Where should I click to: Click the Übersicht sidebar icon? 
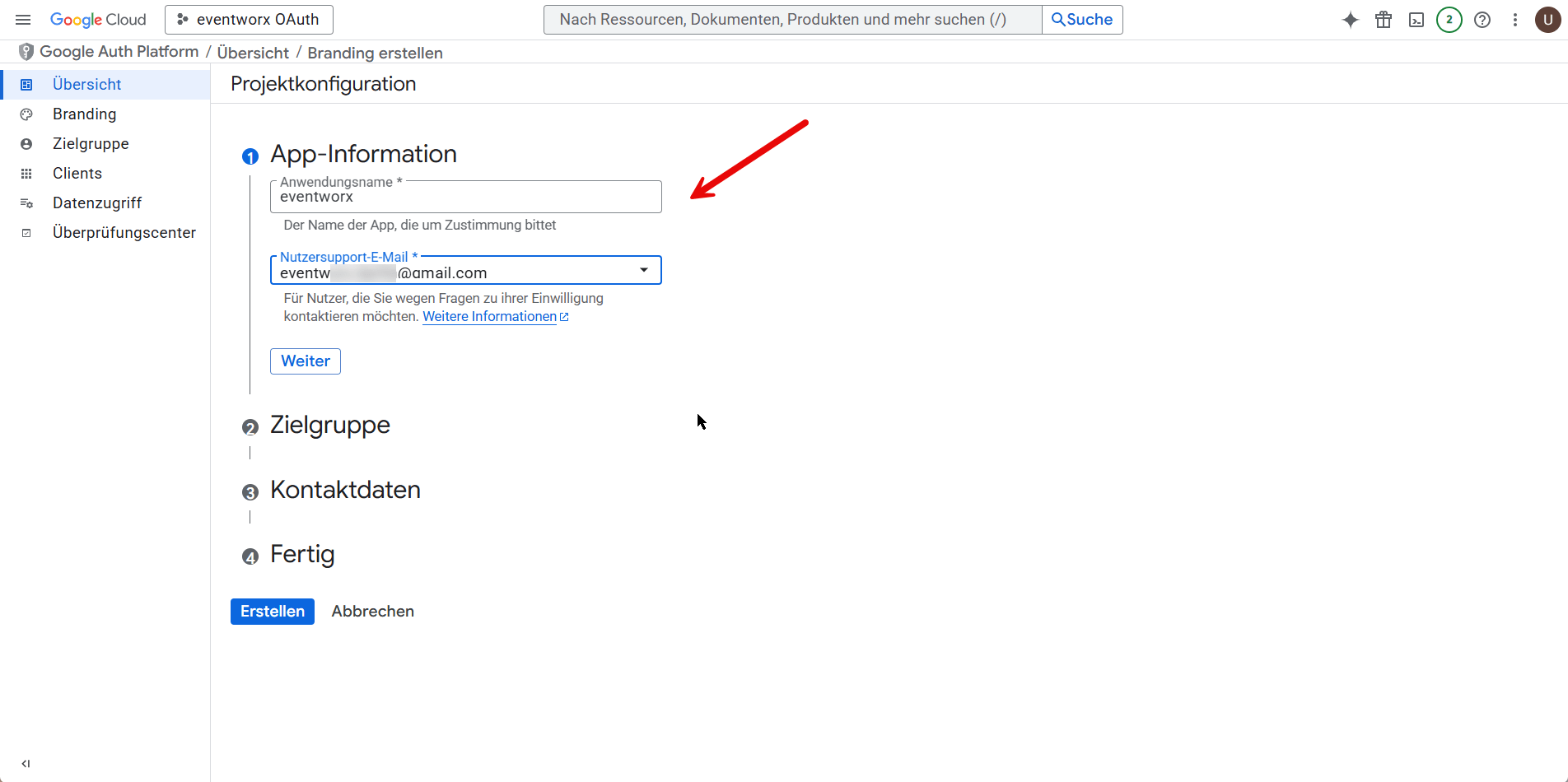coord(26,85)
